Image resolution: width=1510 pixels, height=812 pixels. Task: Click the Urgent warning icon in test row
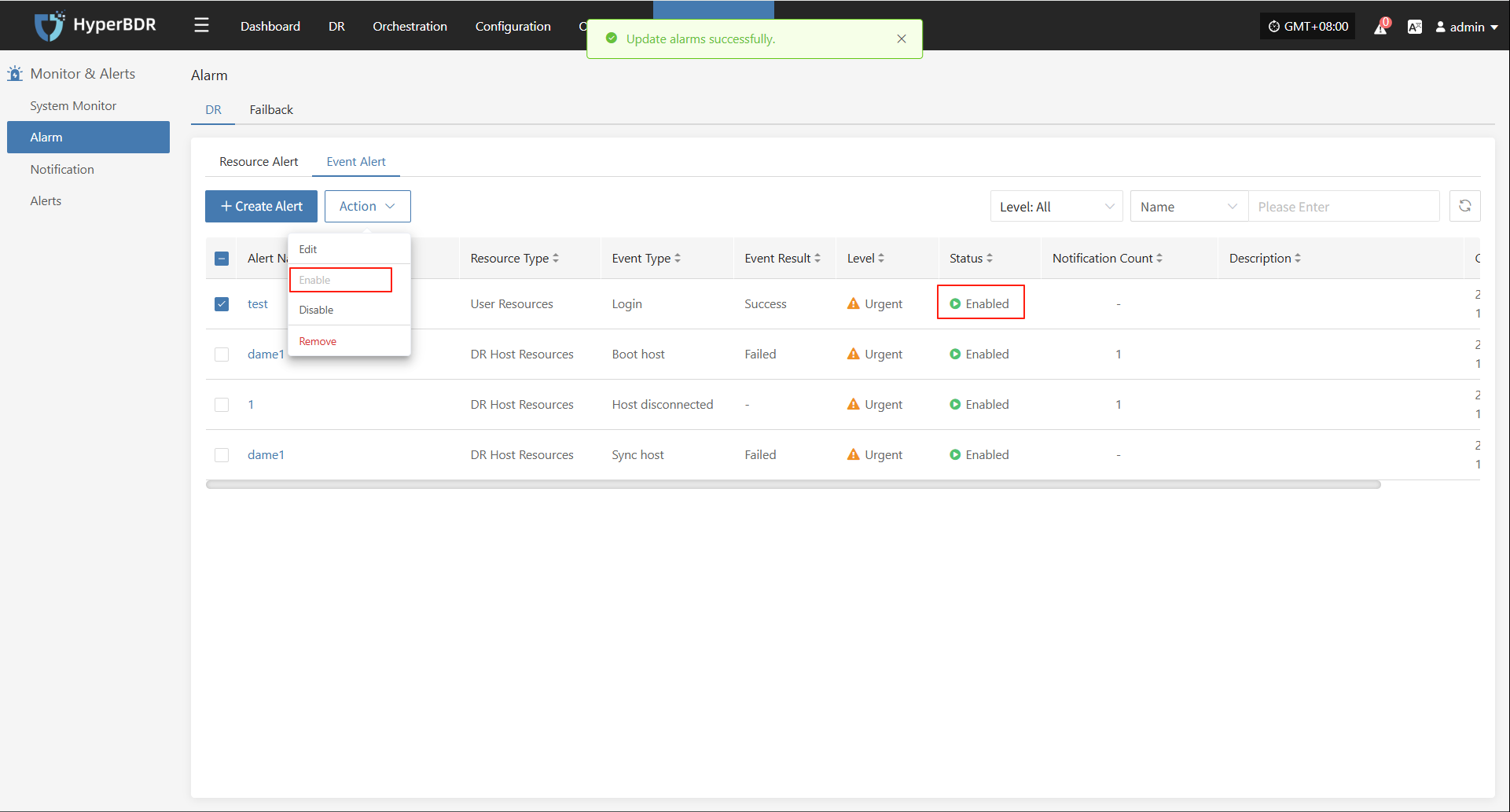(x=853, y=303)
